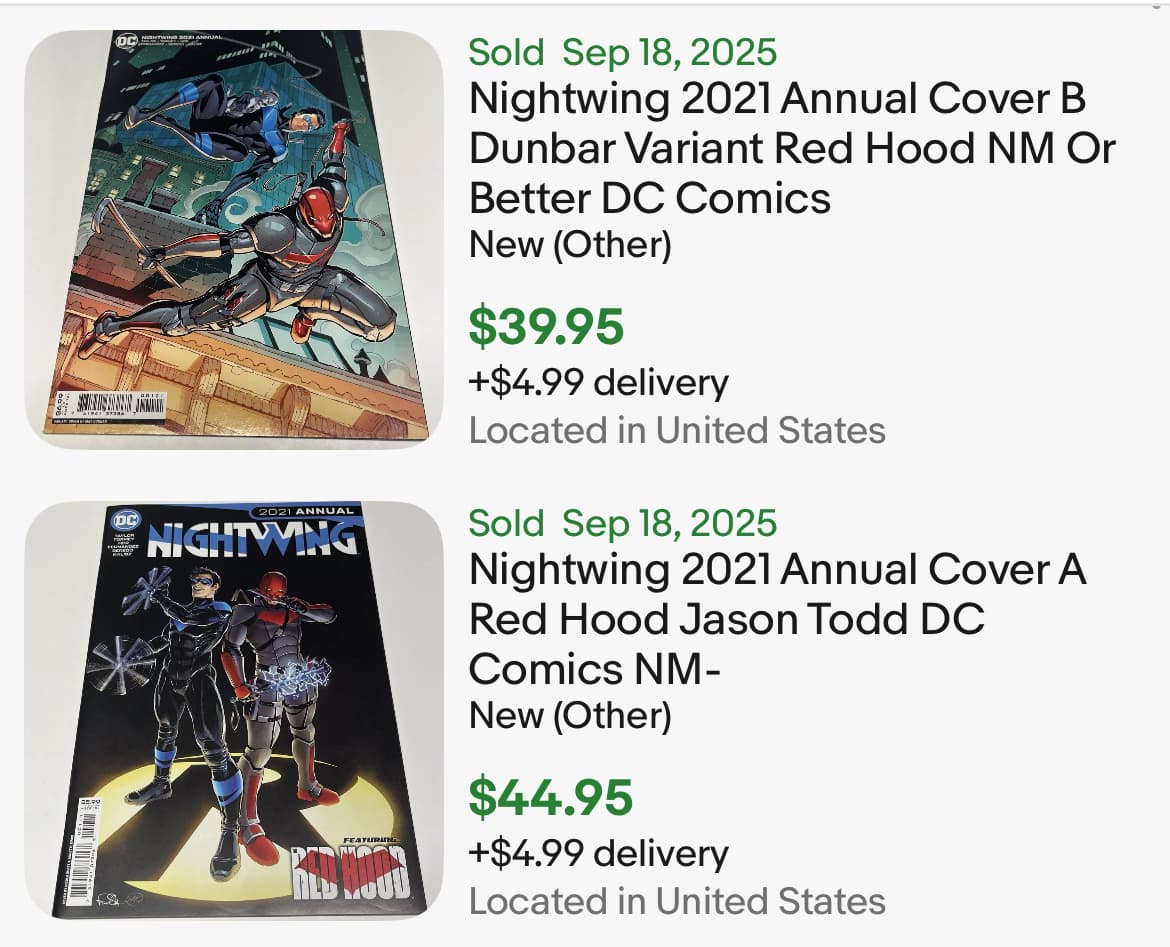The width and height of the screenshot is (1170, 947).
Task: Click "New (Other)" condition on the Cover A listing
Action: coord(570,715)
